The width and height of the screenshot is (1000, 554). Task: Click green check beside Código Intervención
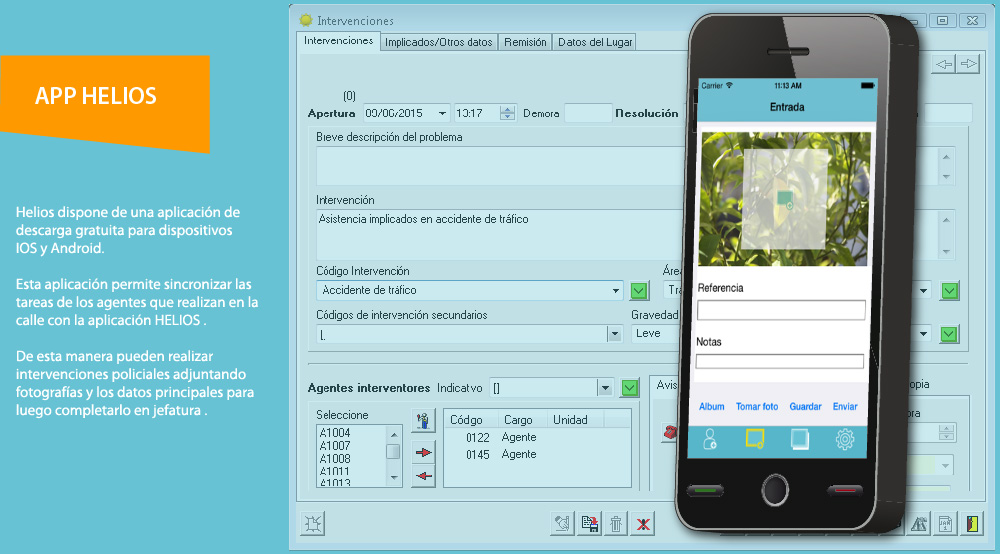click(639, 291)
